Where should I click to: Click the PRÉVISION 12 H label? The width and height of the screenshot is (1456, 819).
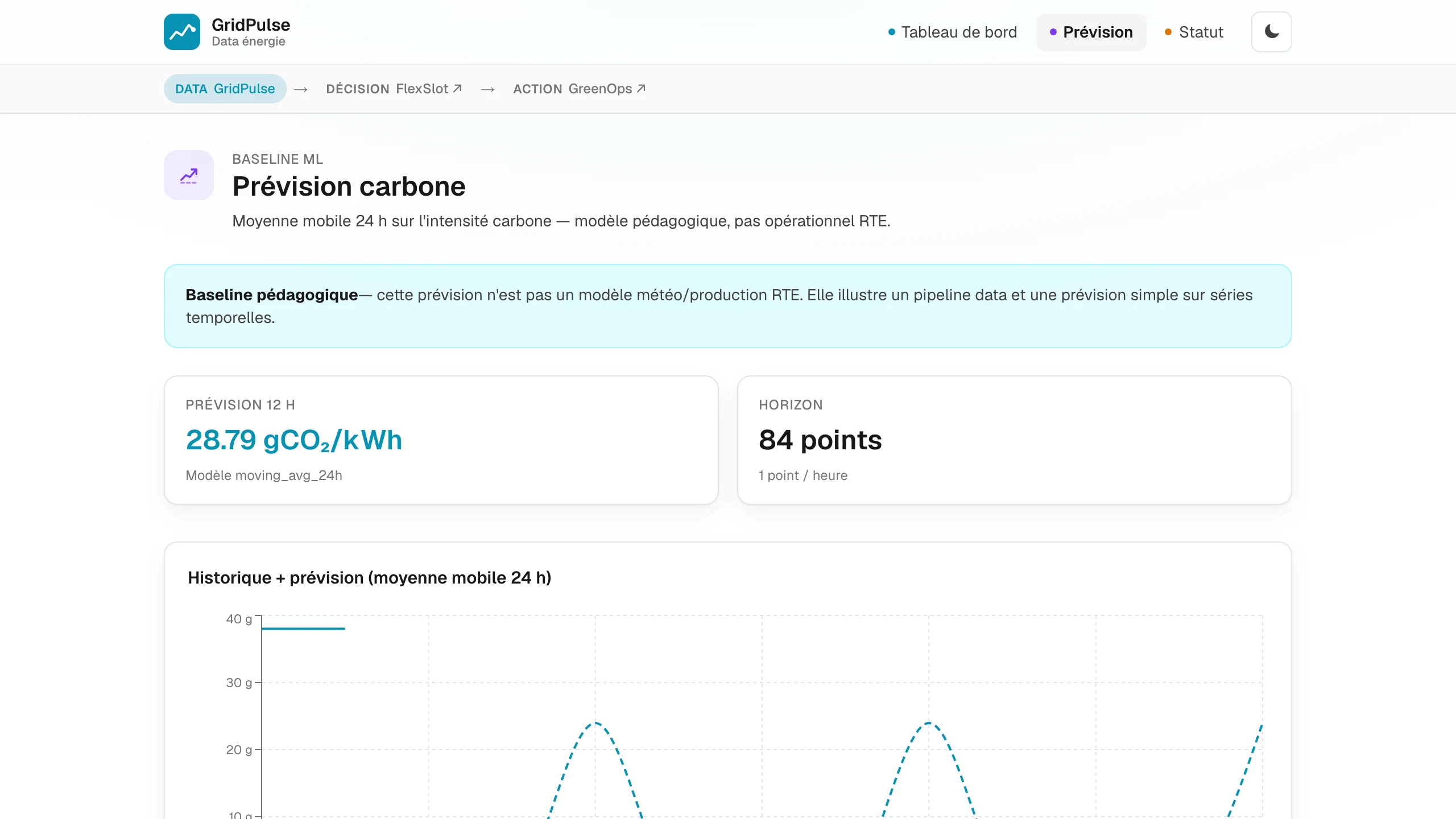point(240,405)
